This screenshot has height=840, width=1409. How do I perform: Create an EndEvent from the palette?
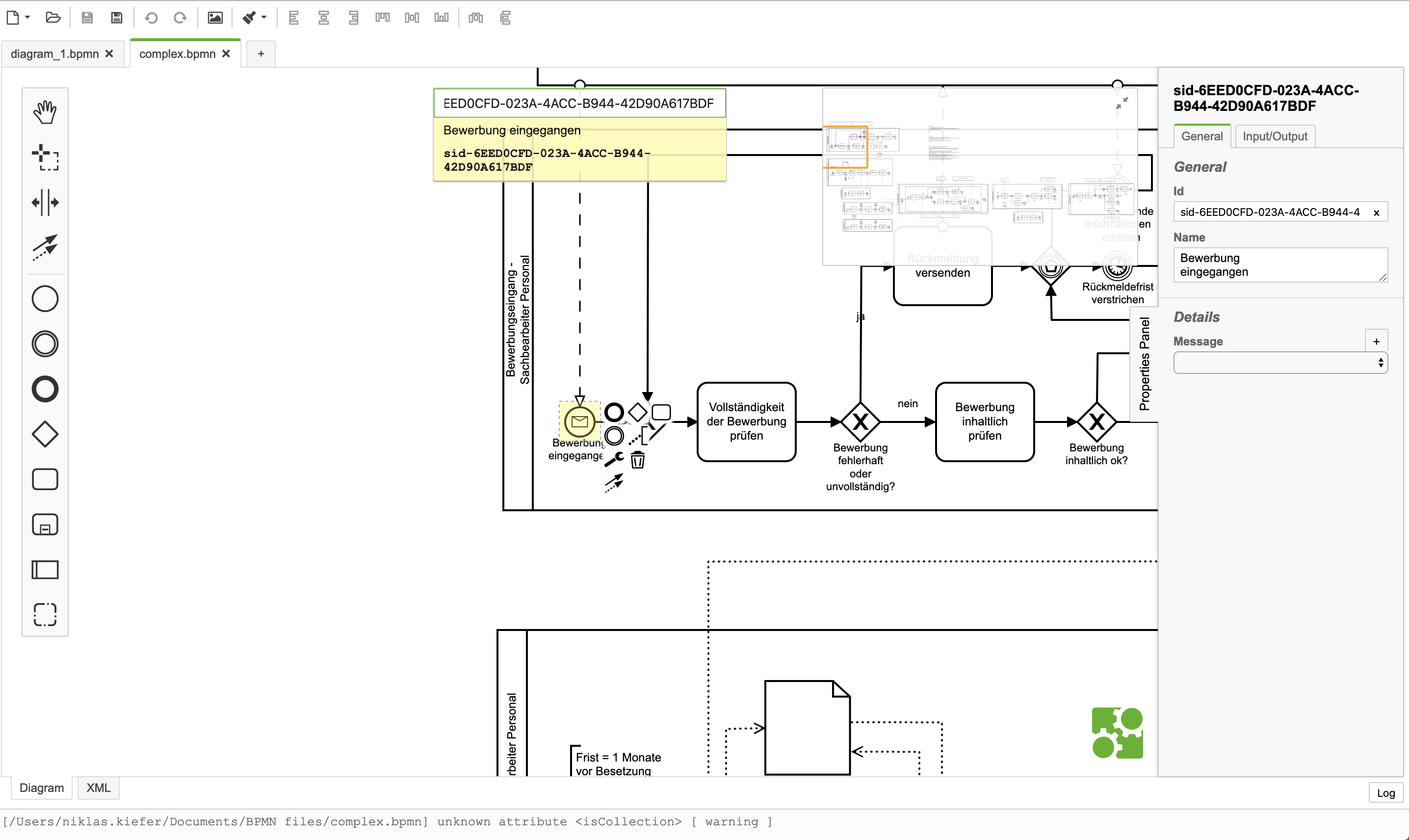[45, 390]
